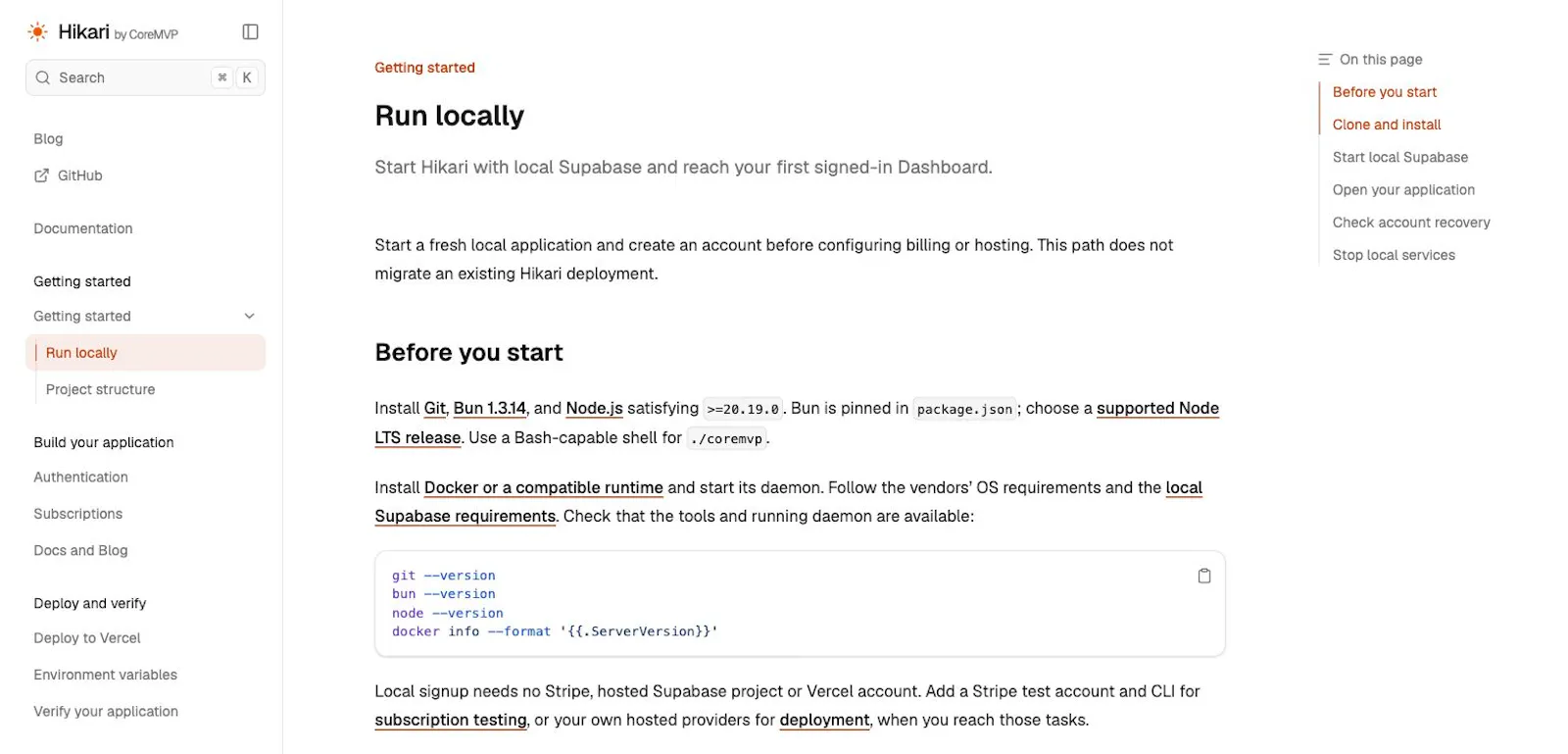Click the Before you start heading
The height and width of the screenshot is (754, 1568).
[x=468, y=353]
